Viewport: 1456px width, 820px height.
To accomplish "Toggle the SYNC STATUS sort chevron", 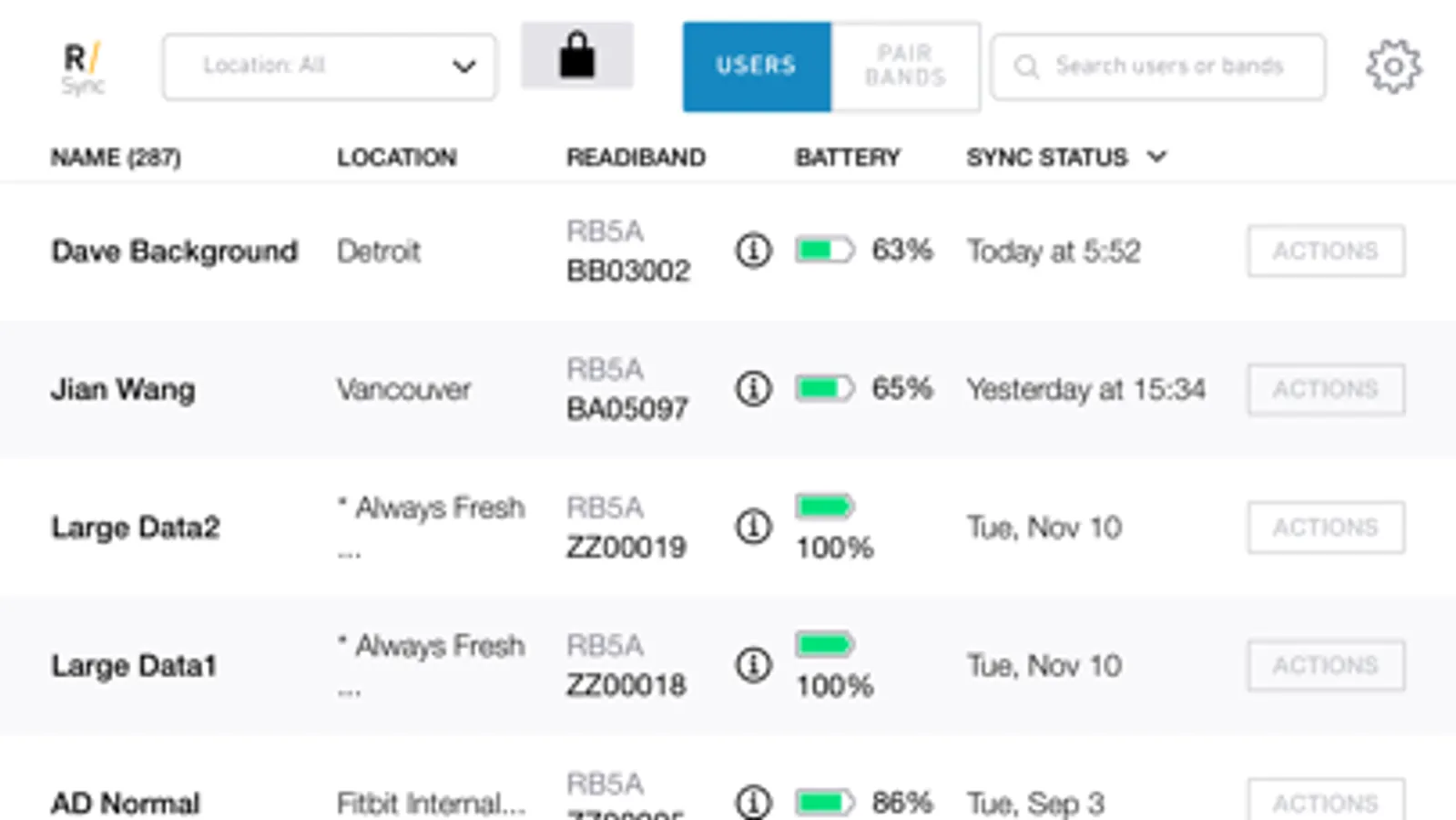I will coord(1156,157).
